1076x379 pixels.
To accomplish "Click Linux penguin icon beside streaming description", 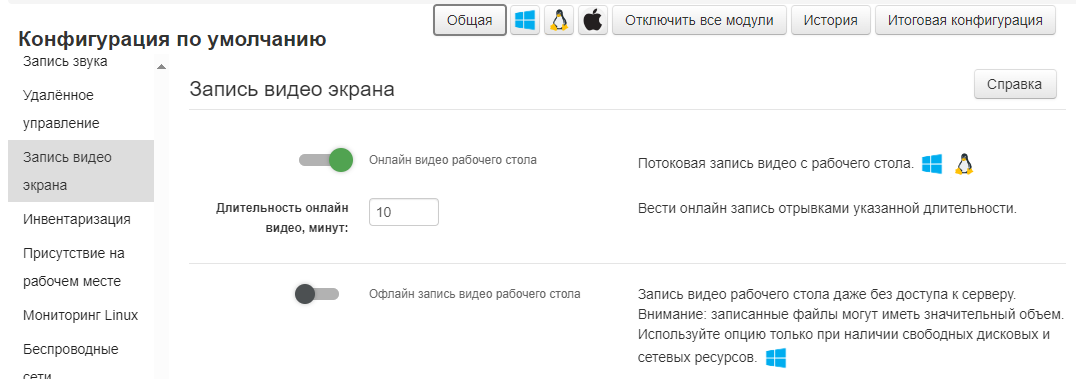I will point(965,164).
